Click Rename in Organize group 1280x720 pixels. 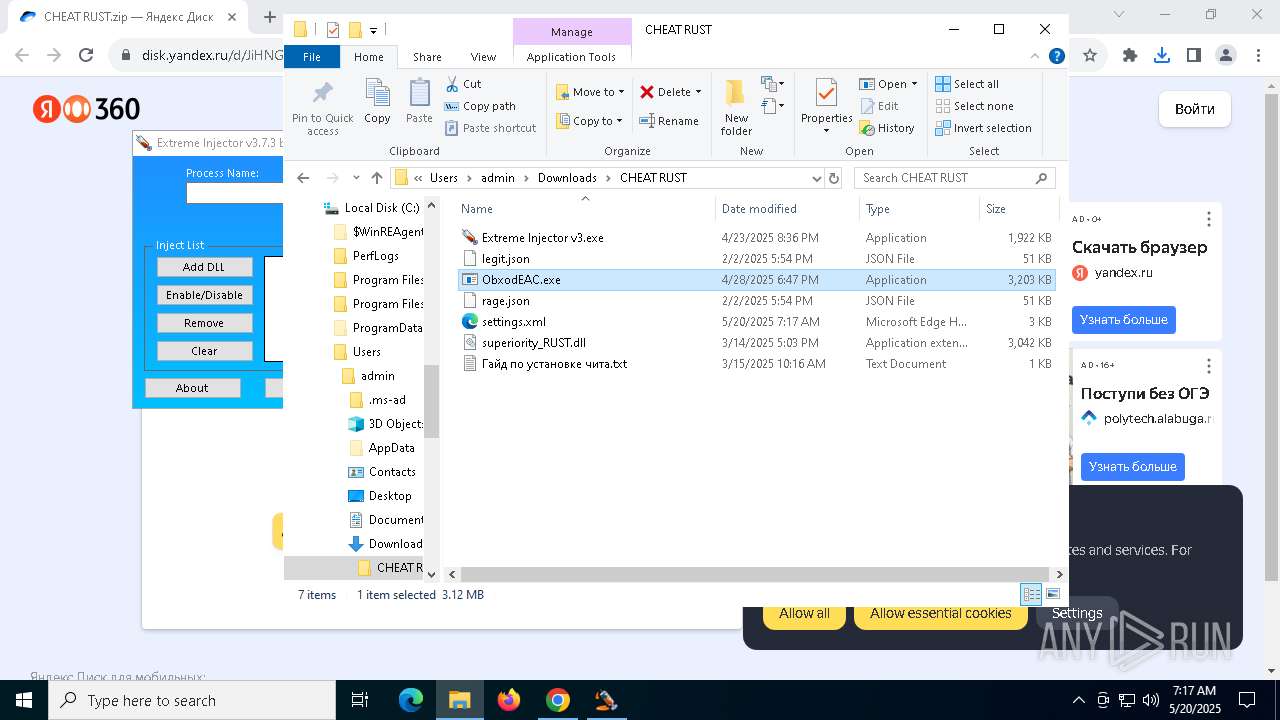tap(669, 121)
